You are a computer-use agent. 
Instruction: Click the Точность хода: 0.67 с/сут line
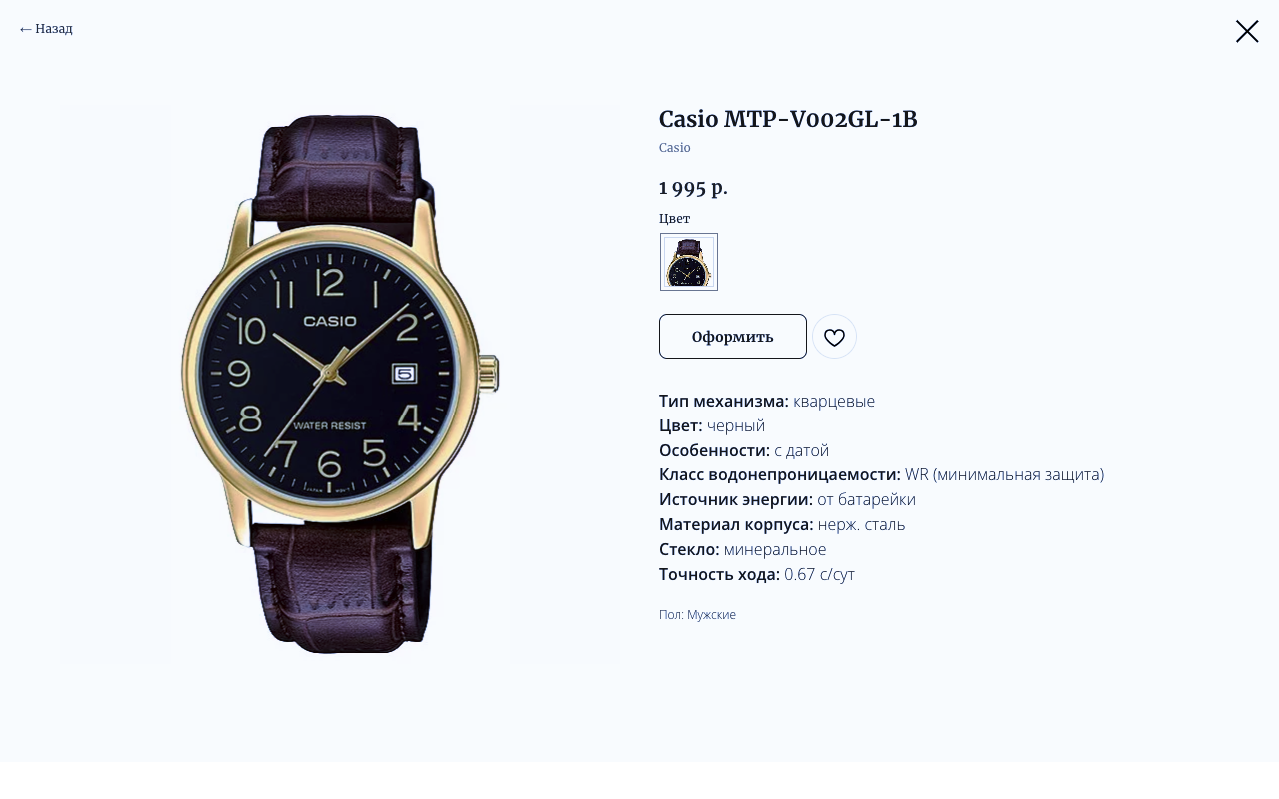click(x=757, y=574)
